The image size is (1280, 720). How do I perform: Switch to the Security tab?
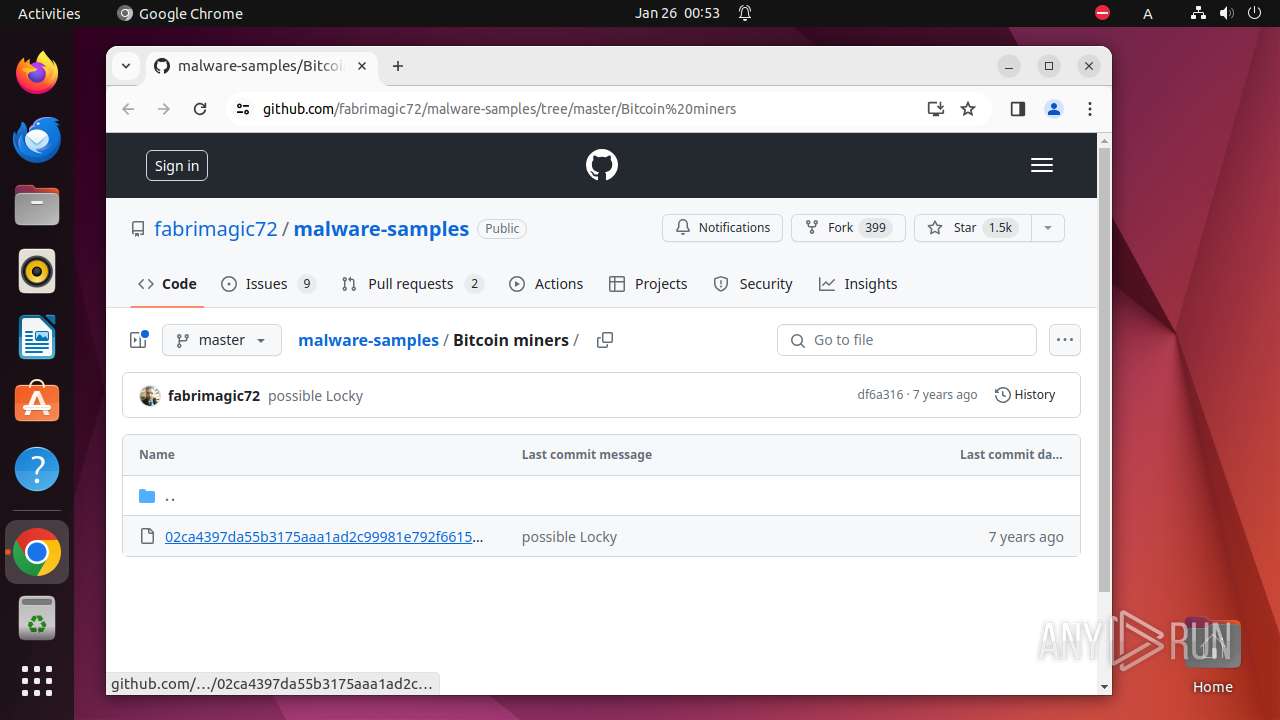click(x=753, y=284)
